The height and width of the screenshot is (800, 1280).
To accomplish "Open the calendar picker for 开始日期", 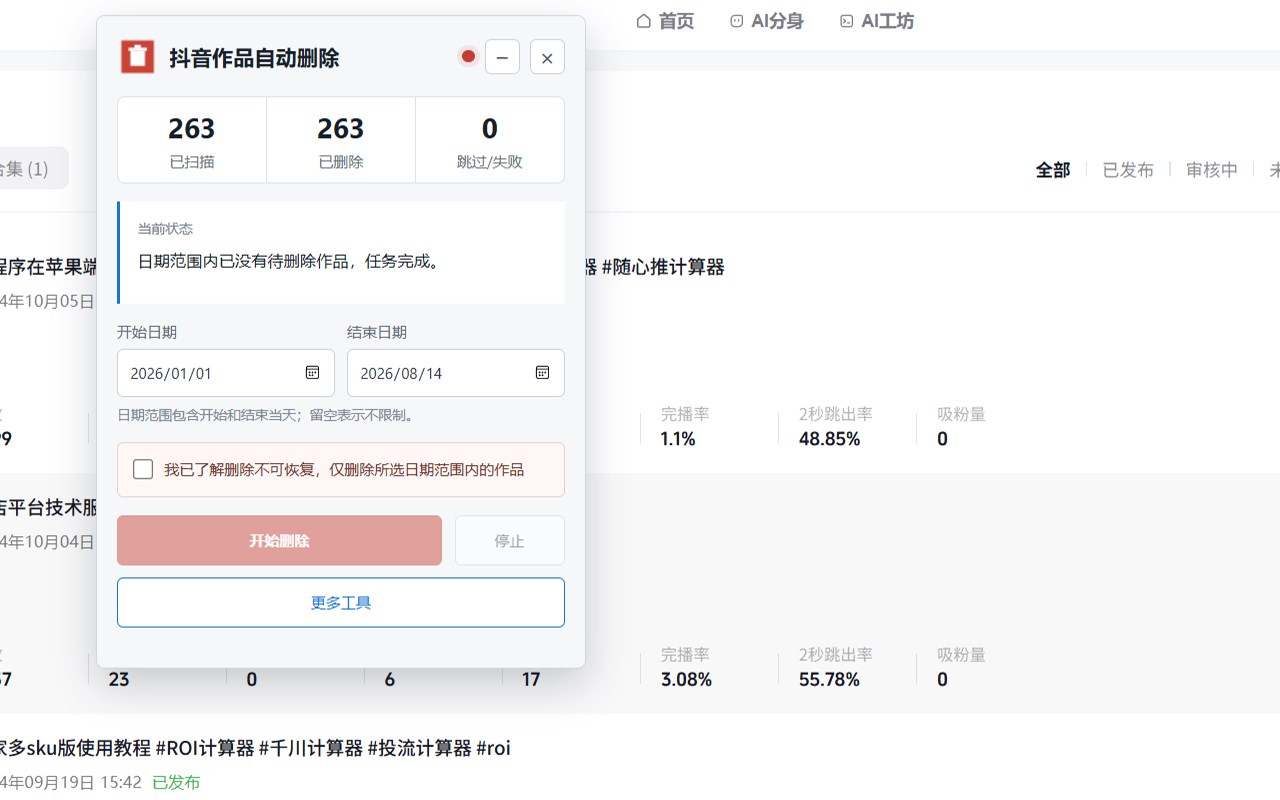I will [312, 373].
